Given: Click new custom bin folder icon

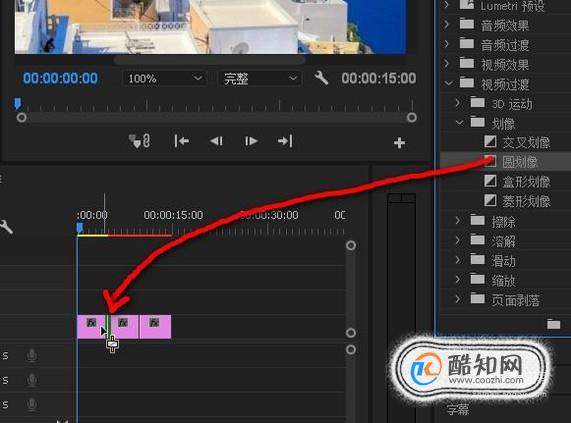Looking at the screenshot, I should pyautogui.click(x=554, y=324).
